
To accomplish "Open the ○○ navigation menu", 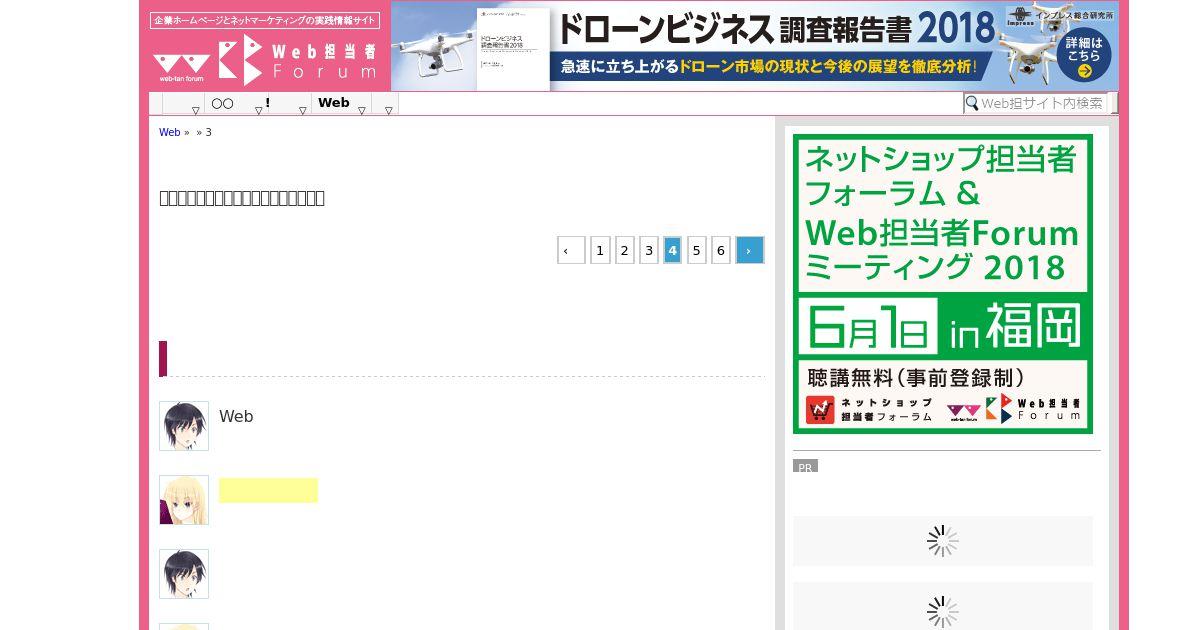I will tap(222, 103).
